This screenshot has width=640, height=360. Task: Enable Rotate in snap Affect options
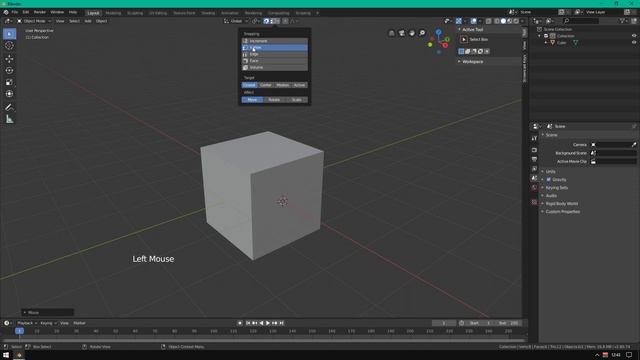pos(274,100)
